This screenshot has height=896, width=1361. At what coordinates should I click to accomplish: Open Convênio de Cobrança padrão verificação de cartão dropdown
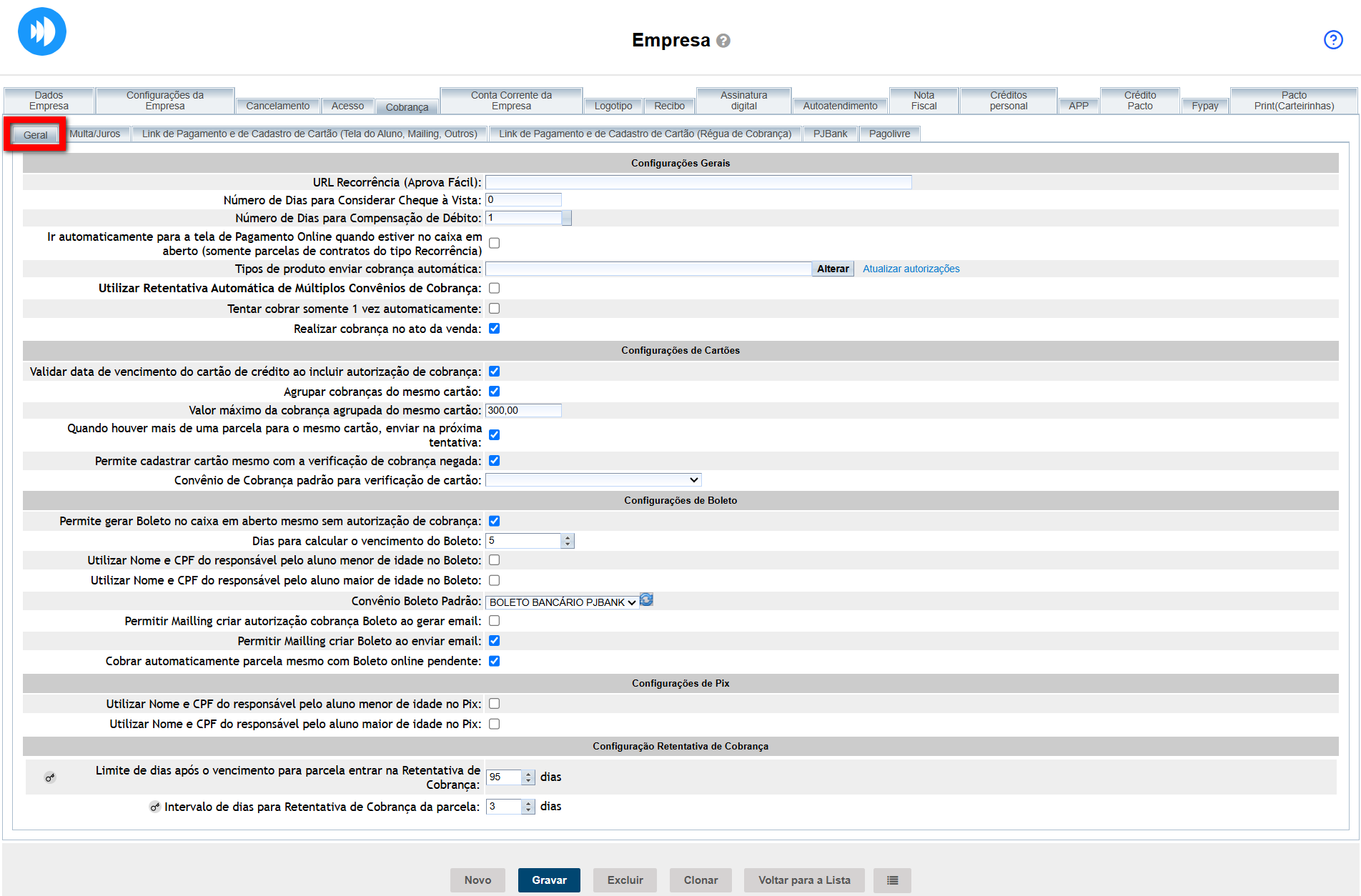tap(593, 480)
